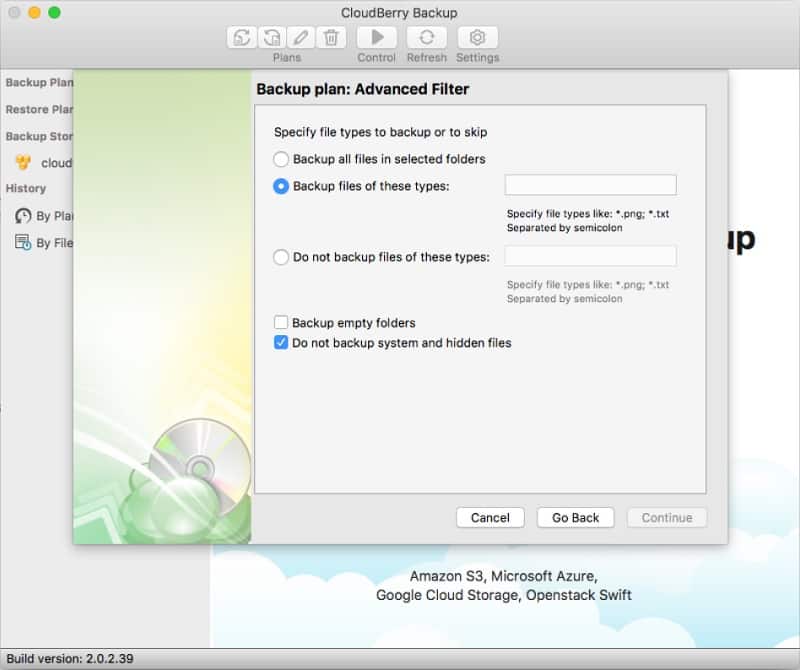This screenshot has height=670, width=800.
Task: Click the Go Back button
Action: click(576, 517)
